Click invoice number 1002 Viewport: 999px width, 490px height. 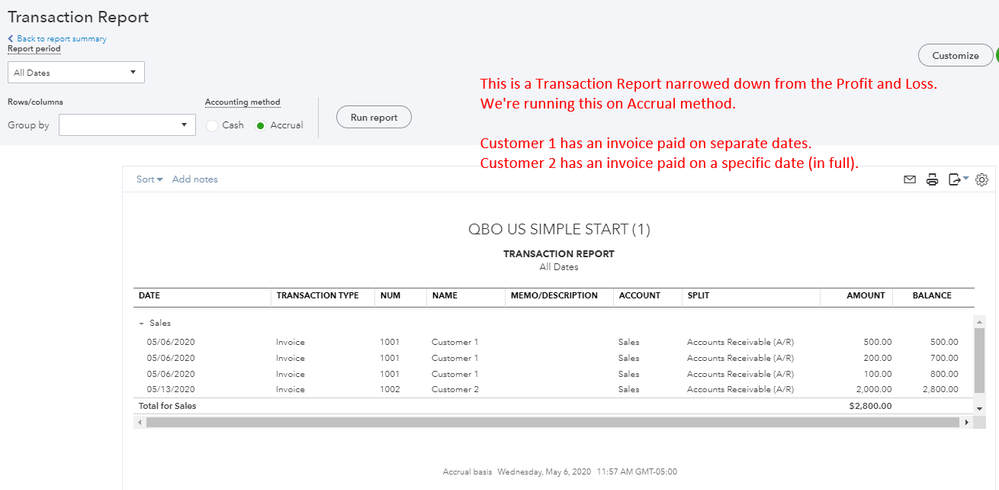390,389
